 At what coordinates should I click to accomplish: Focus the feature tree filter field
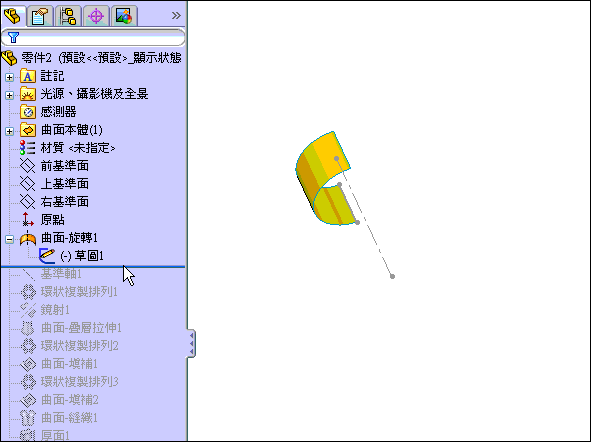pos(93,38)
